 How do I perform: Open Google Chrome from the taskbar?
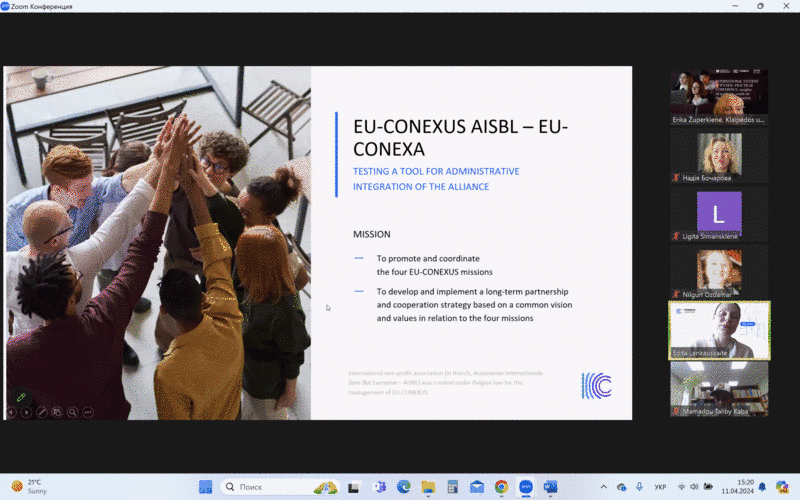(502, 487)
